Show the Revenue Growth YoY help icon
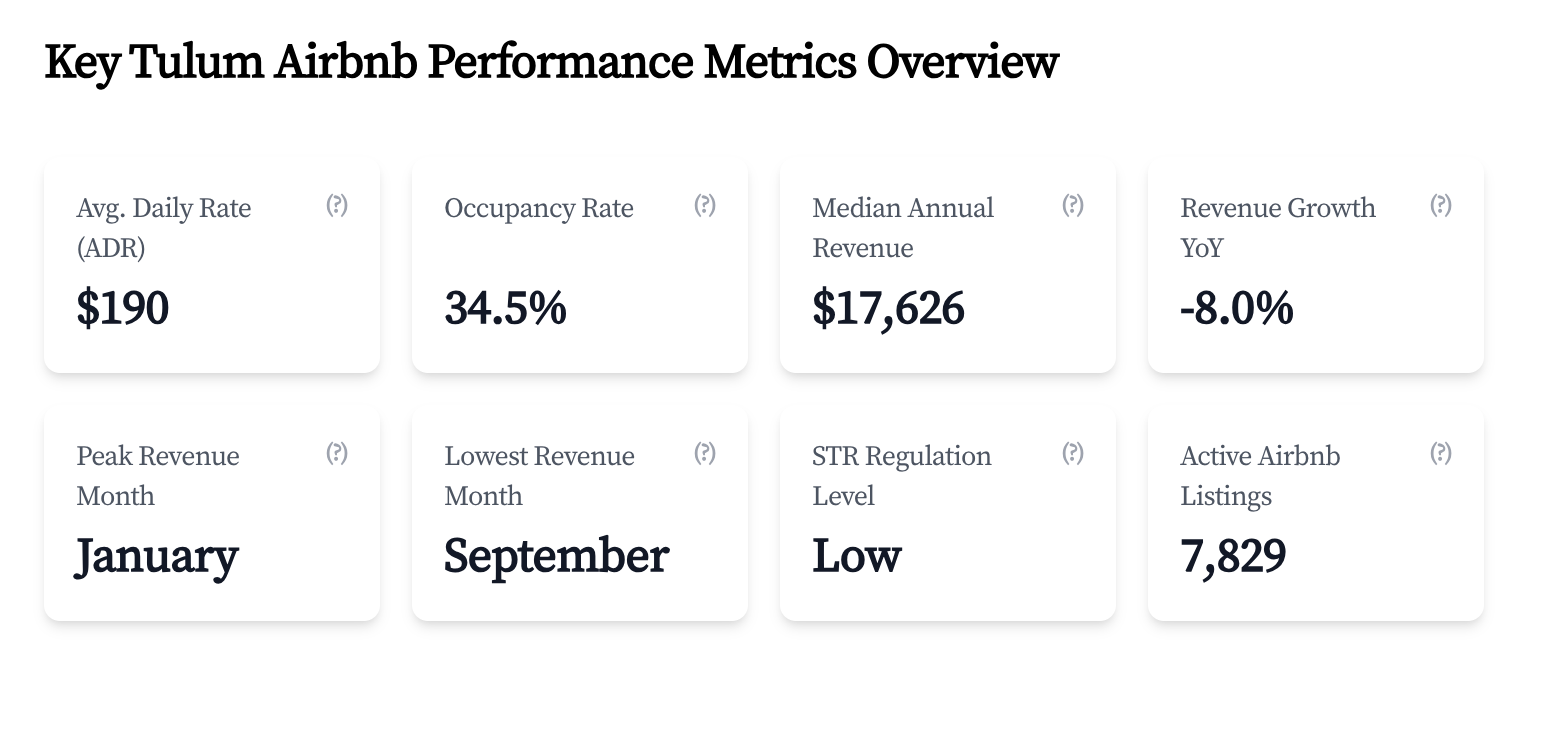This screenshot has width=1558, height=736. 1441,205
